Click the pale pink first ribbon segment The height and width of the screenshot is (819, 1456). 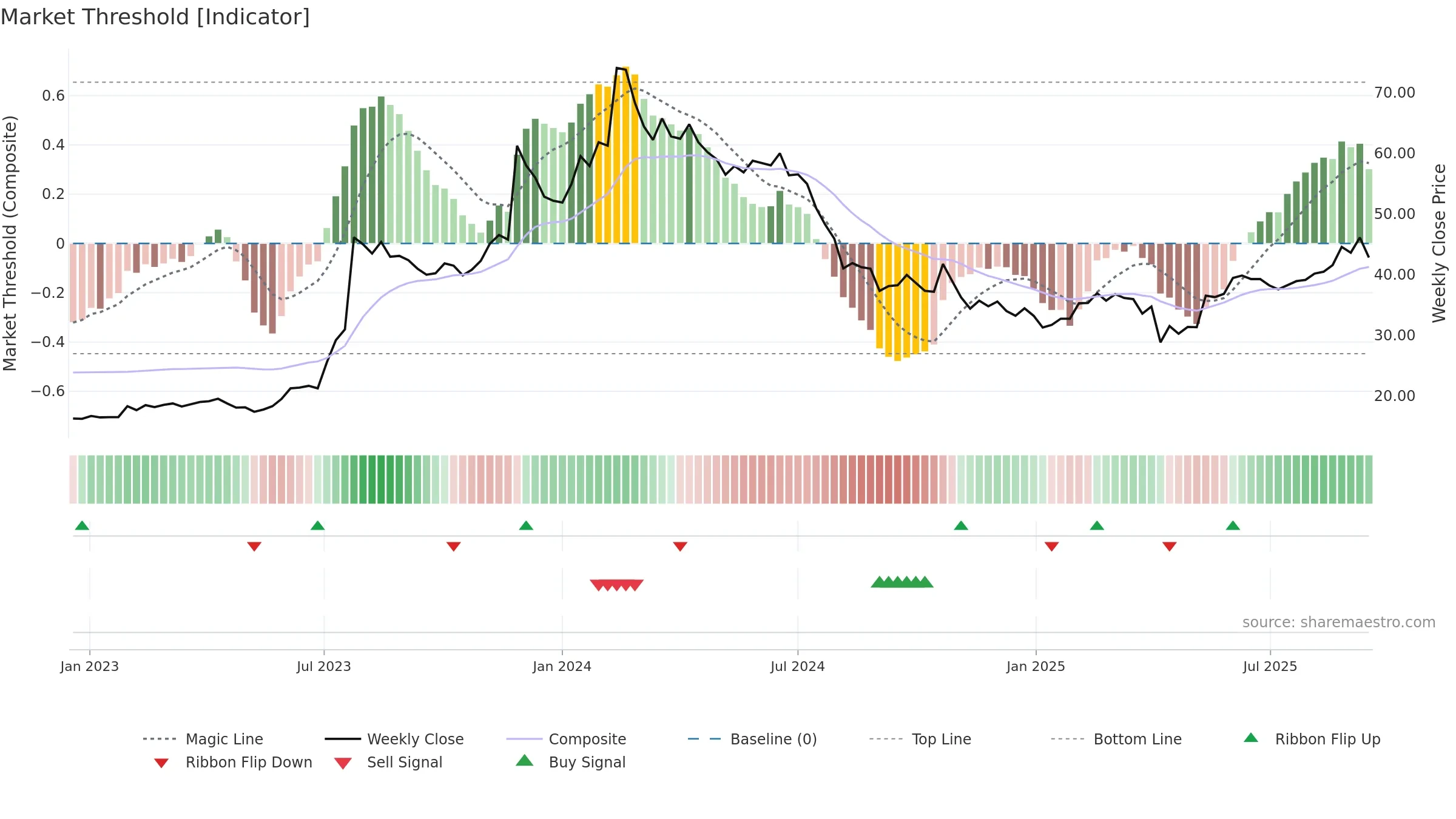(73, 479)
